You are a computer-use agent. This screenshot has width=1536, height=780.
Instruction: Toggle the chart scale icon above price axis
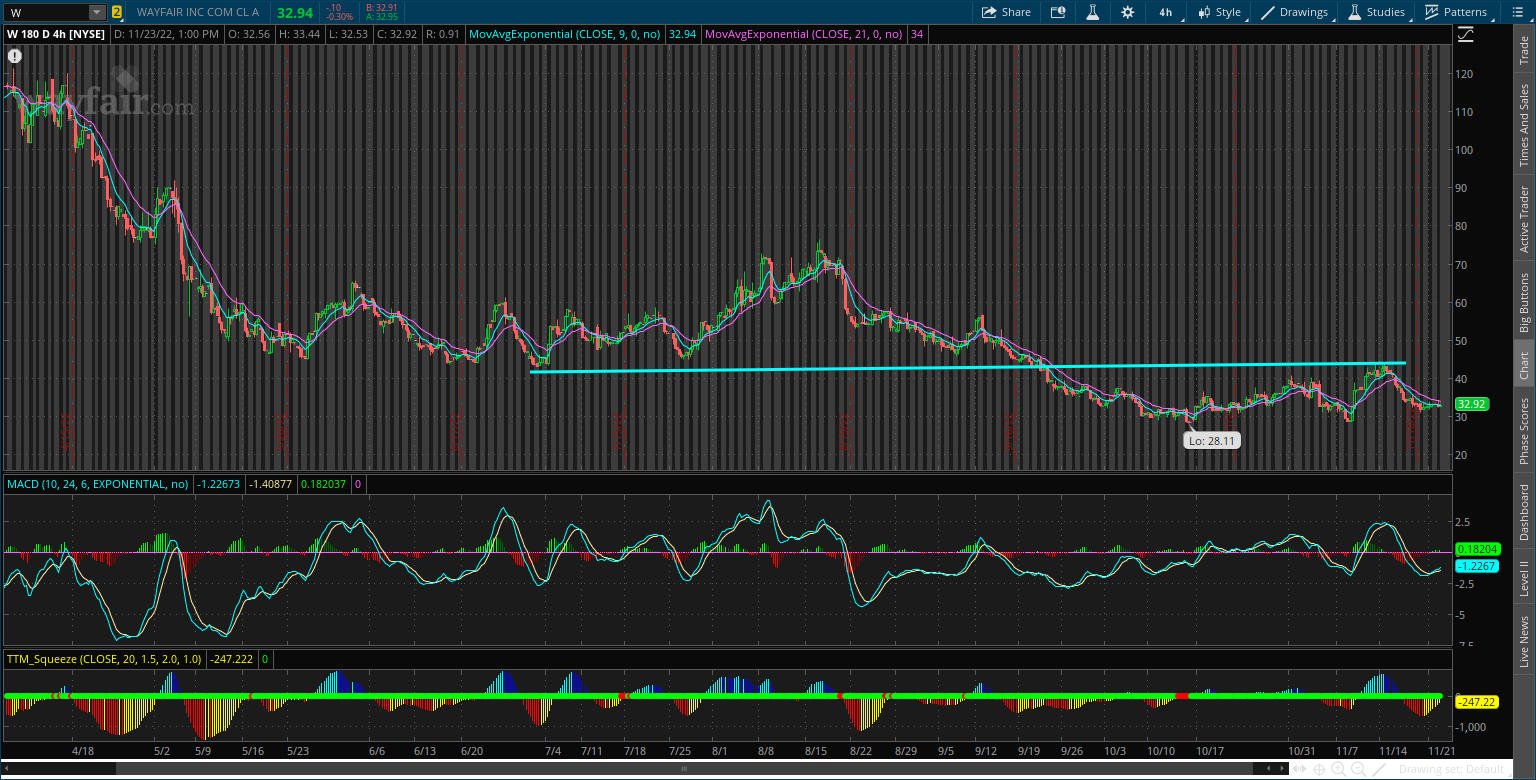[1465, 34]
